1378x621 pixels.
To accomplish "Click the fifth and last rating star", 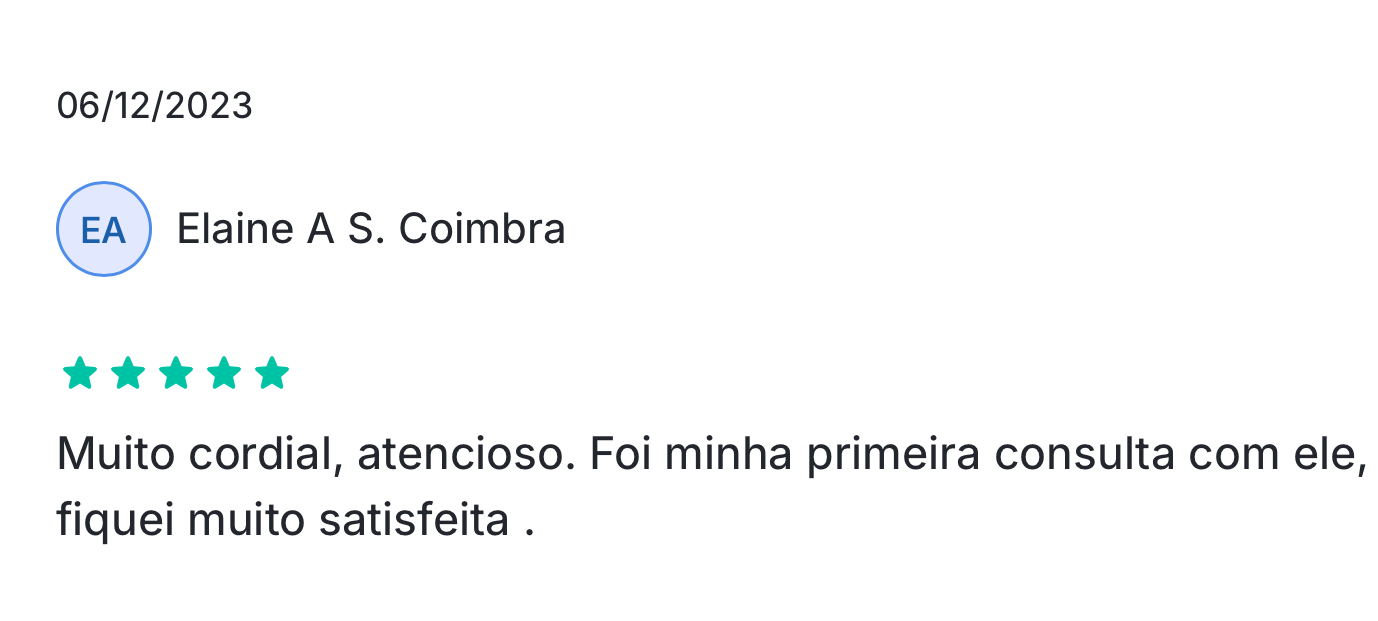I will (x=272, y=374).
